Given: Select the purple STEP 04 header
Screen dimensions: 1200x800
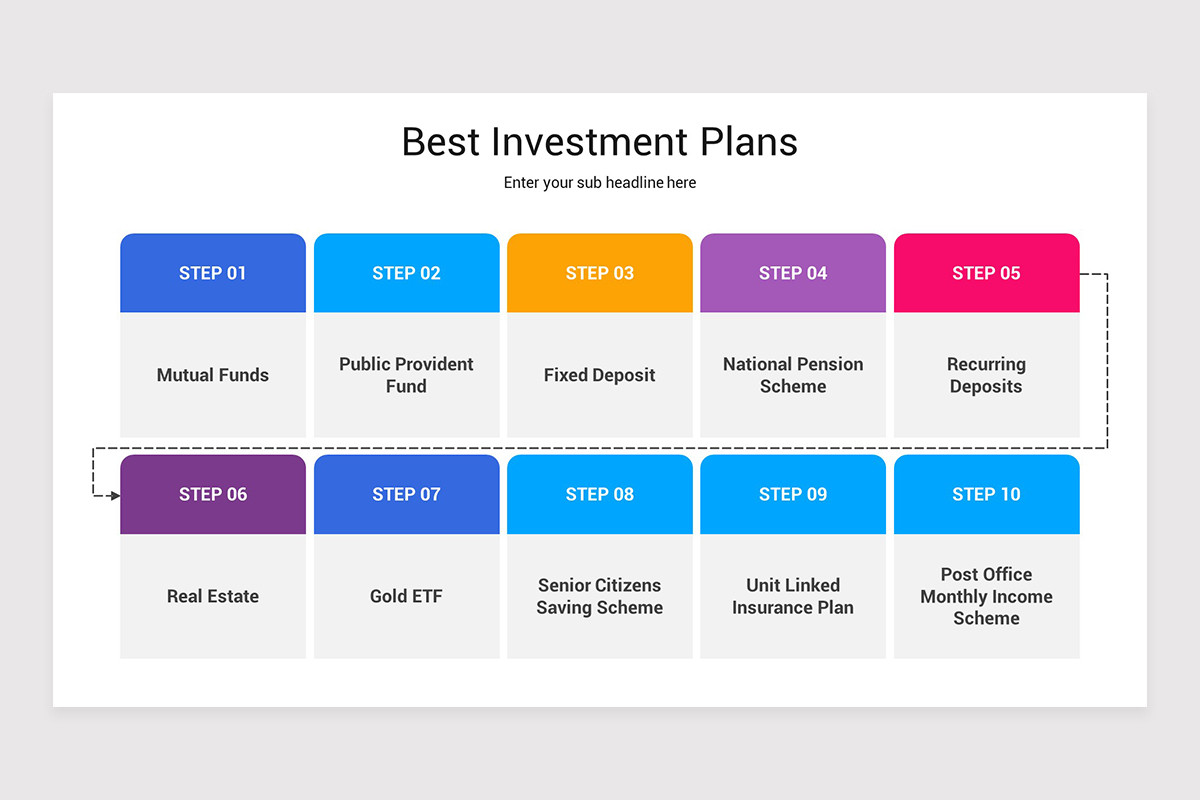Looking at the screenshot, I should (793, 273).
